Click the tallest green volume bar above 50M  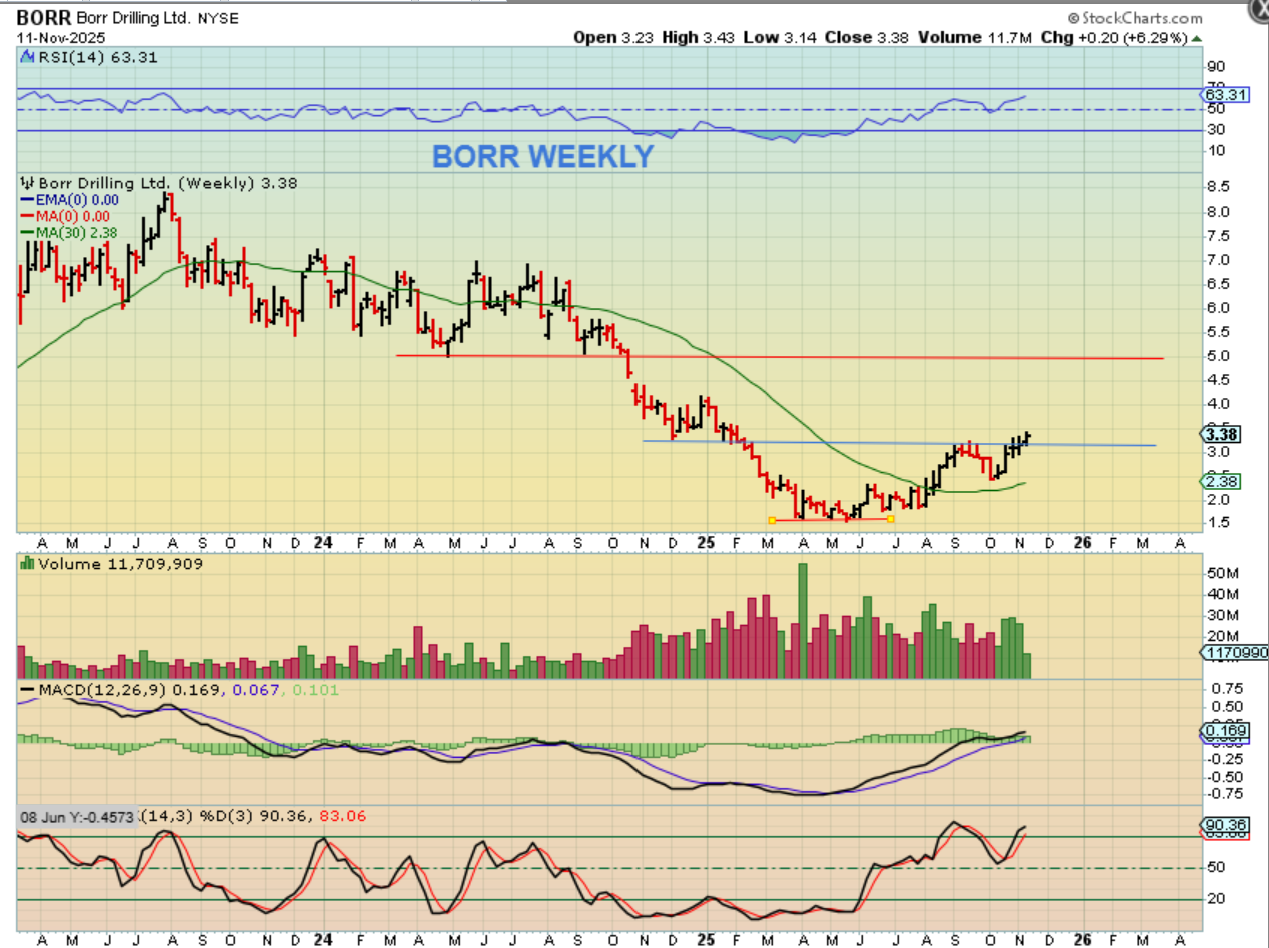point(802,621)
